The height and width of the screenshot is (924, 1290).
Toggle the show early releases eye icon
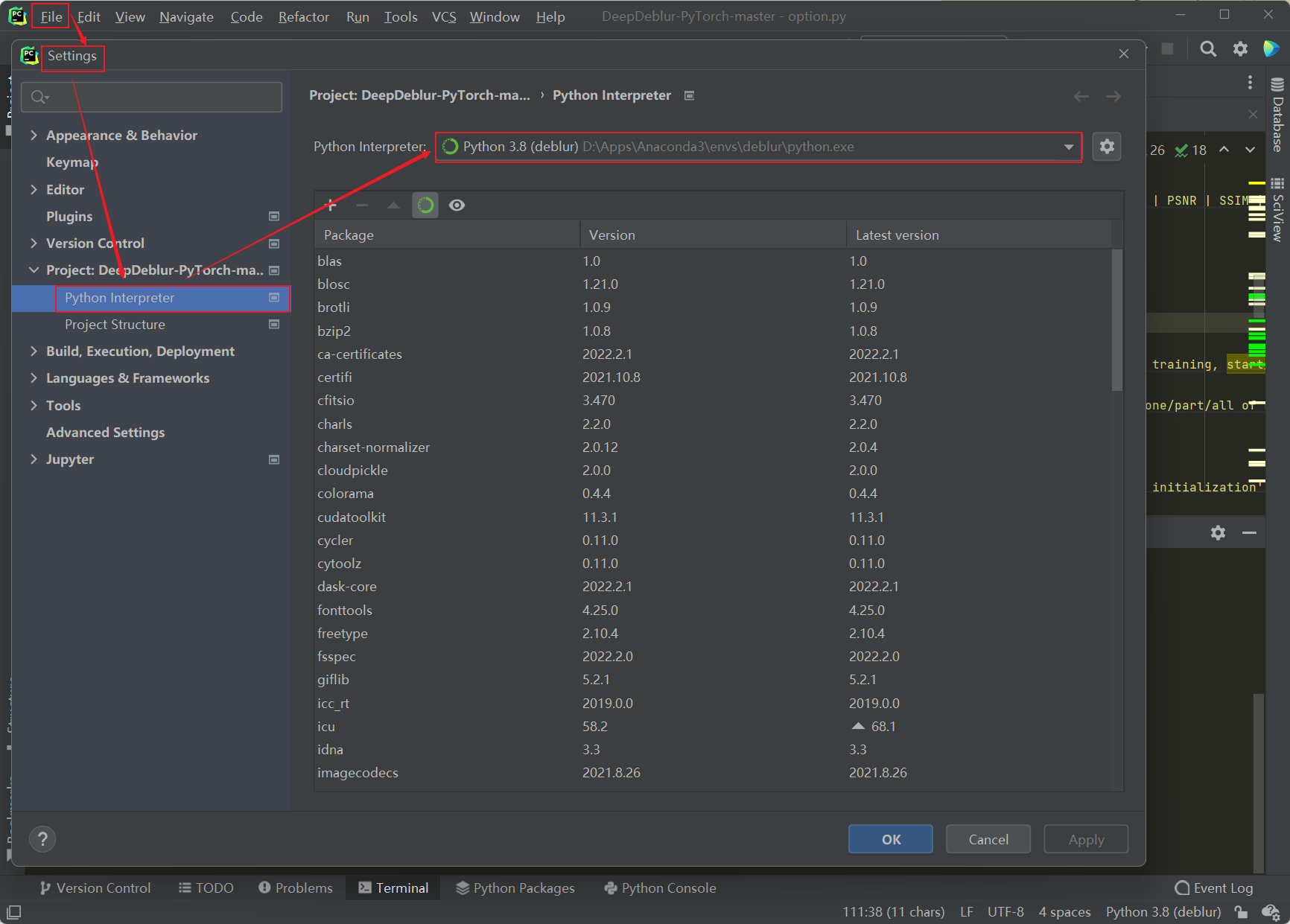(457, 205)
